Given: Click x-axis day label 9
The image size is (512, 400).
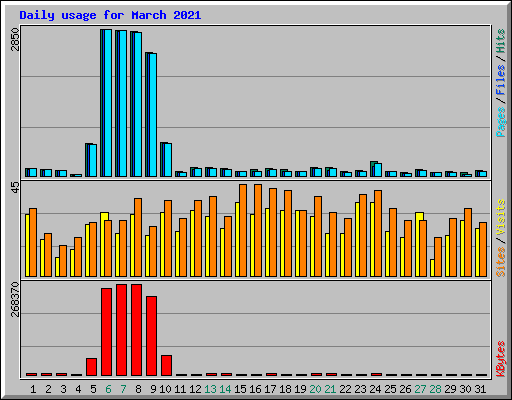Looking at the screenshot, I should 153,389.
